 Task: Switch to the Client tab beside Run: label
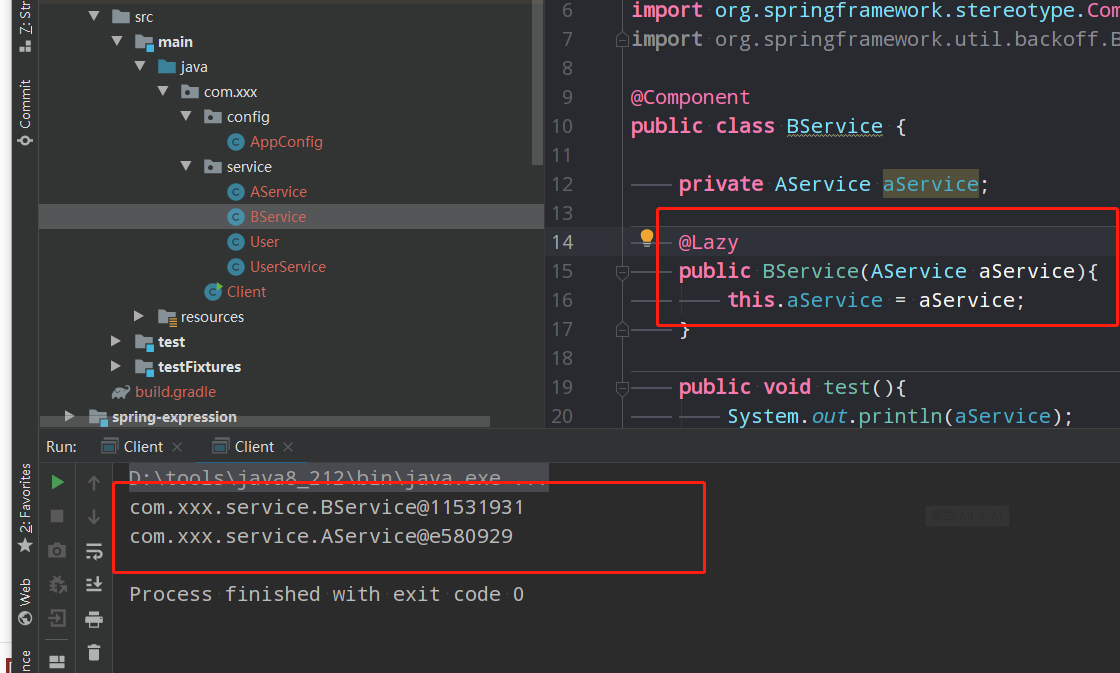tap(143, 447)
